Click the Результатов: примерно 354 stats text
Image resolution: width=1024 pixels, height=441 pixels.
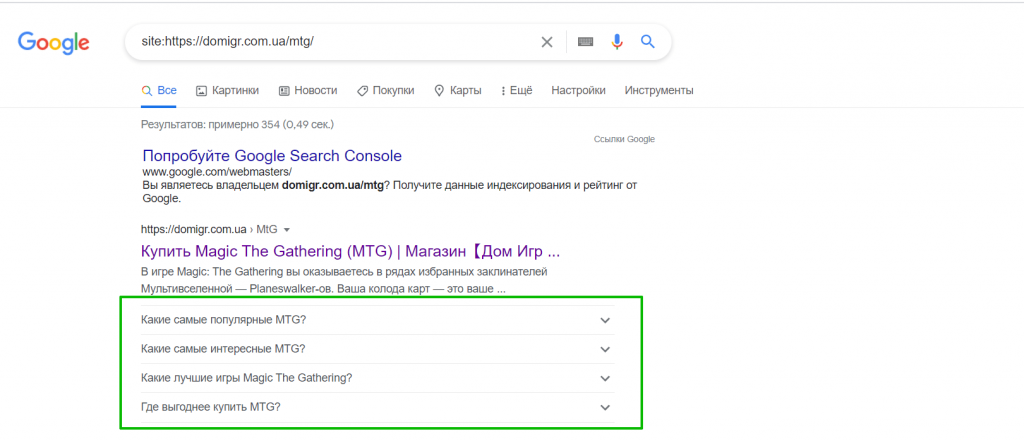[x=237, y=123]
